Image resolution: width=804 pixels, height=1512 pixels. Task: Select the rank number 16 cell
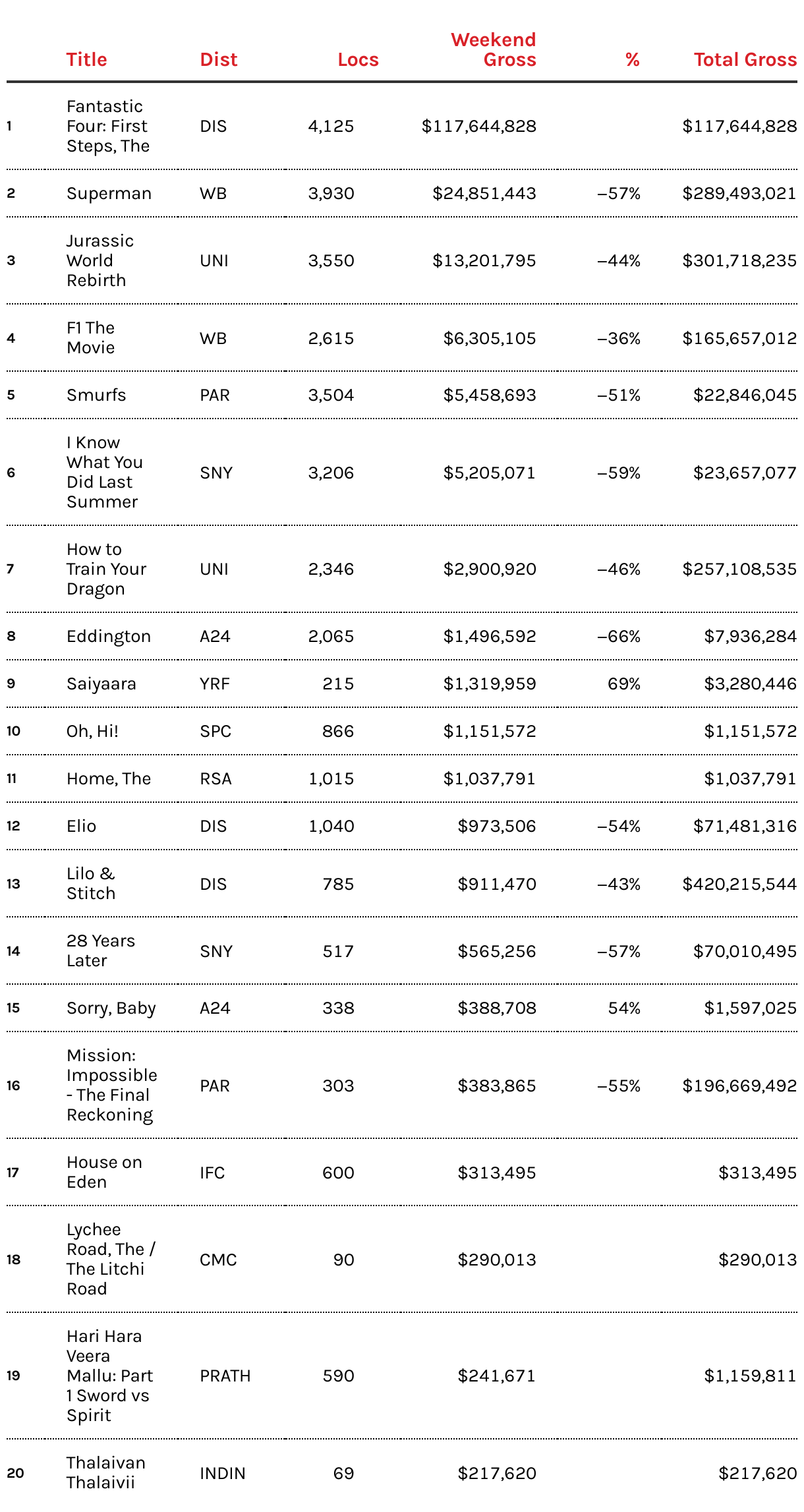pyautogui.click(x=14, y=1086)
